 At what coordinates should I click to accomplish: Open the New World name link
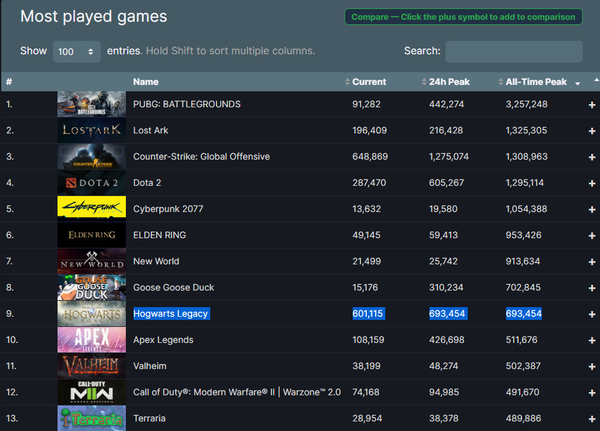tap(156, 261)
